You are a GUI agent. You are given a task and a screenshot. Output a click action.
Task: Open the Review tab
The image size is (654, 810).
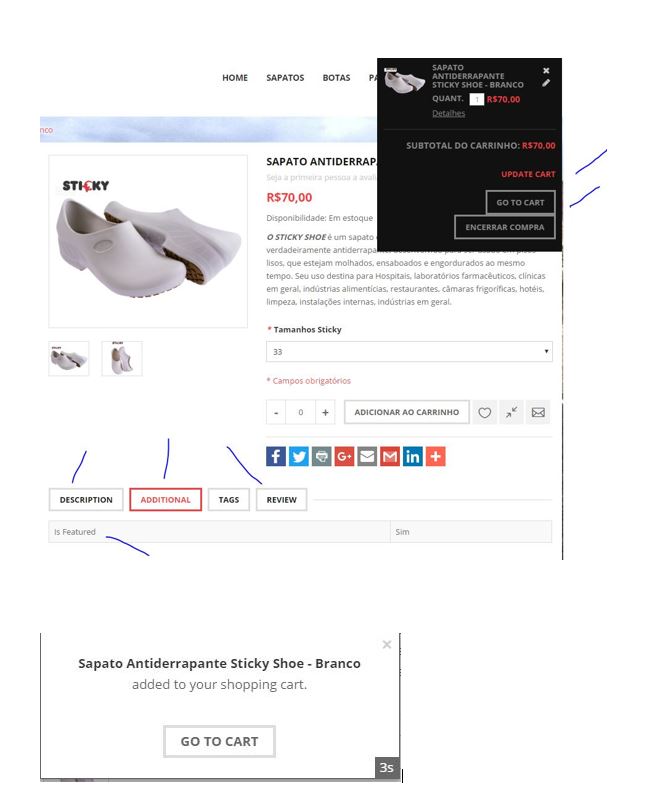(x=282, y=500)
